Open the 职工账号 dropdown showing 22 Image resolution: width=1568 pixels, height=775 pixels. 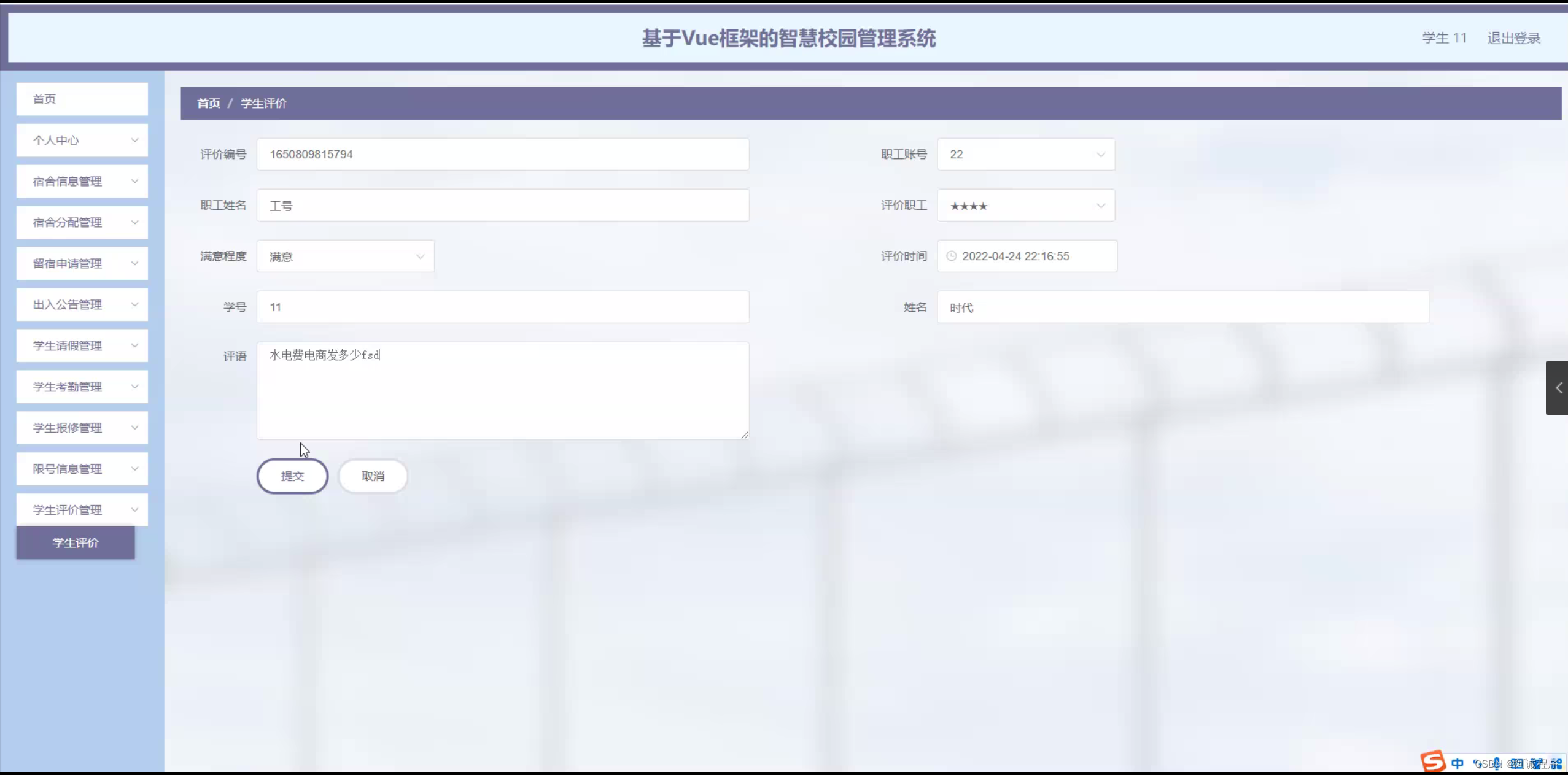pos(1026,155)
